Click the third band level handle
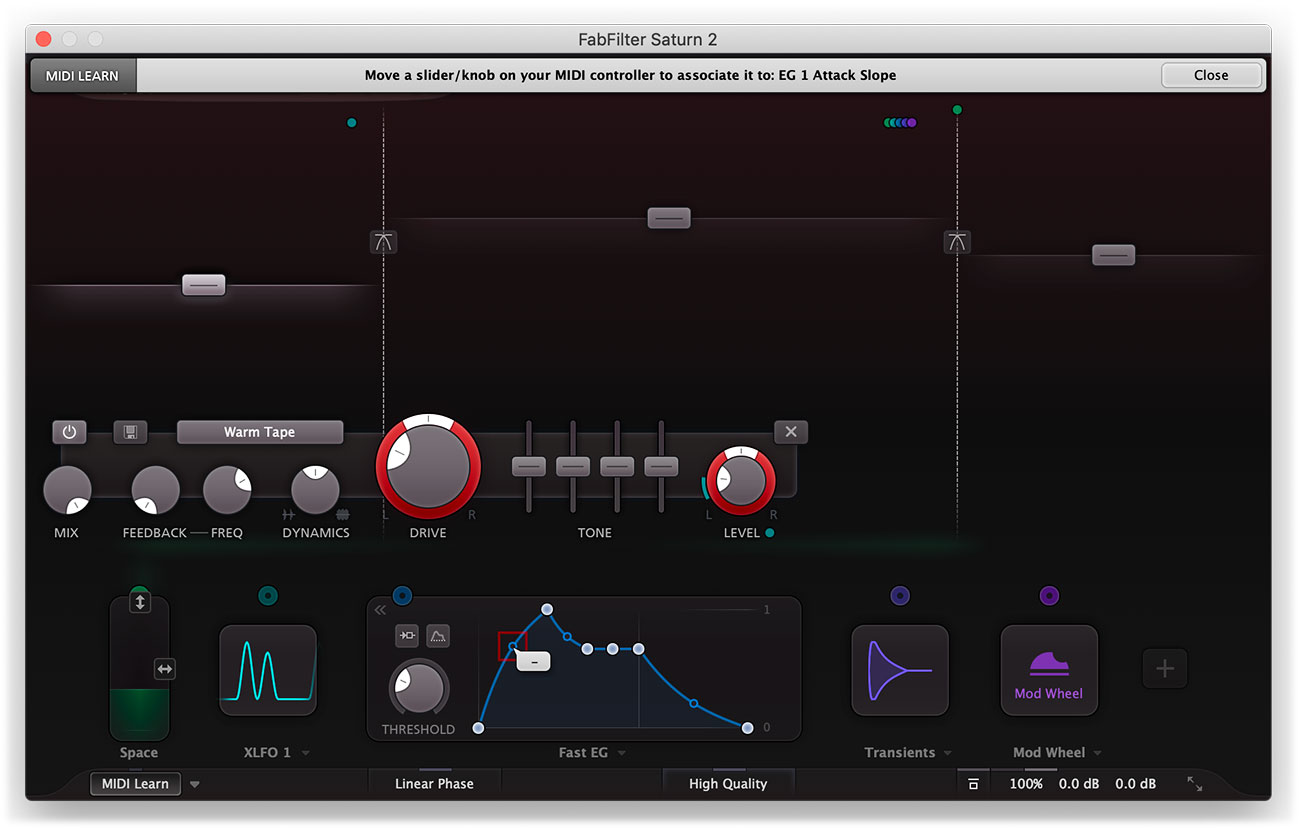 click(x=1113, y=255)
